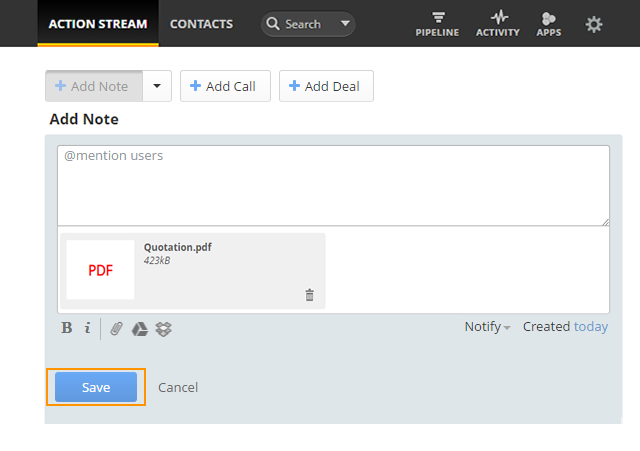The width and height of the screenshot is (640, 451).
Task: Click the Add Call button
Action: click(x=225, y=86)
